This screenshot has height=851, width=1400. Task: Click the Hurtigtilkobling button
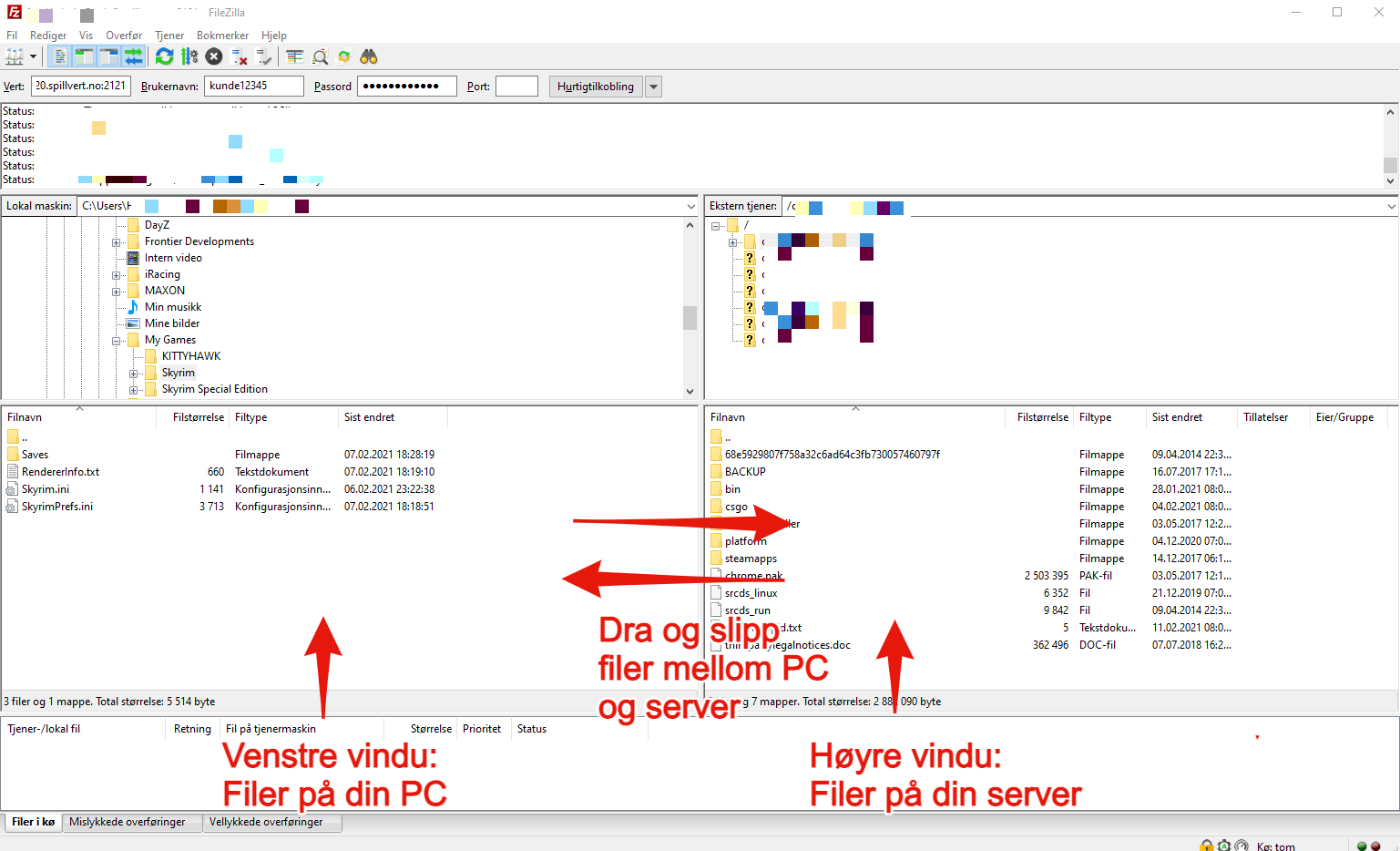tap(596, 87)
